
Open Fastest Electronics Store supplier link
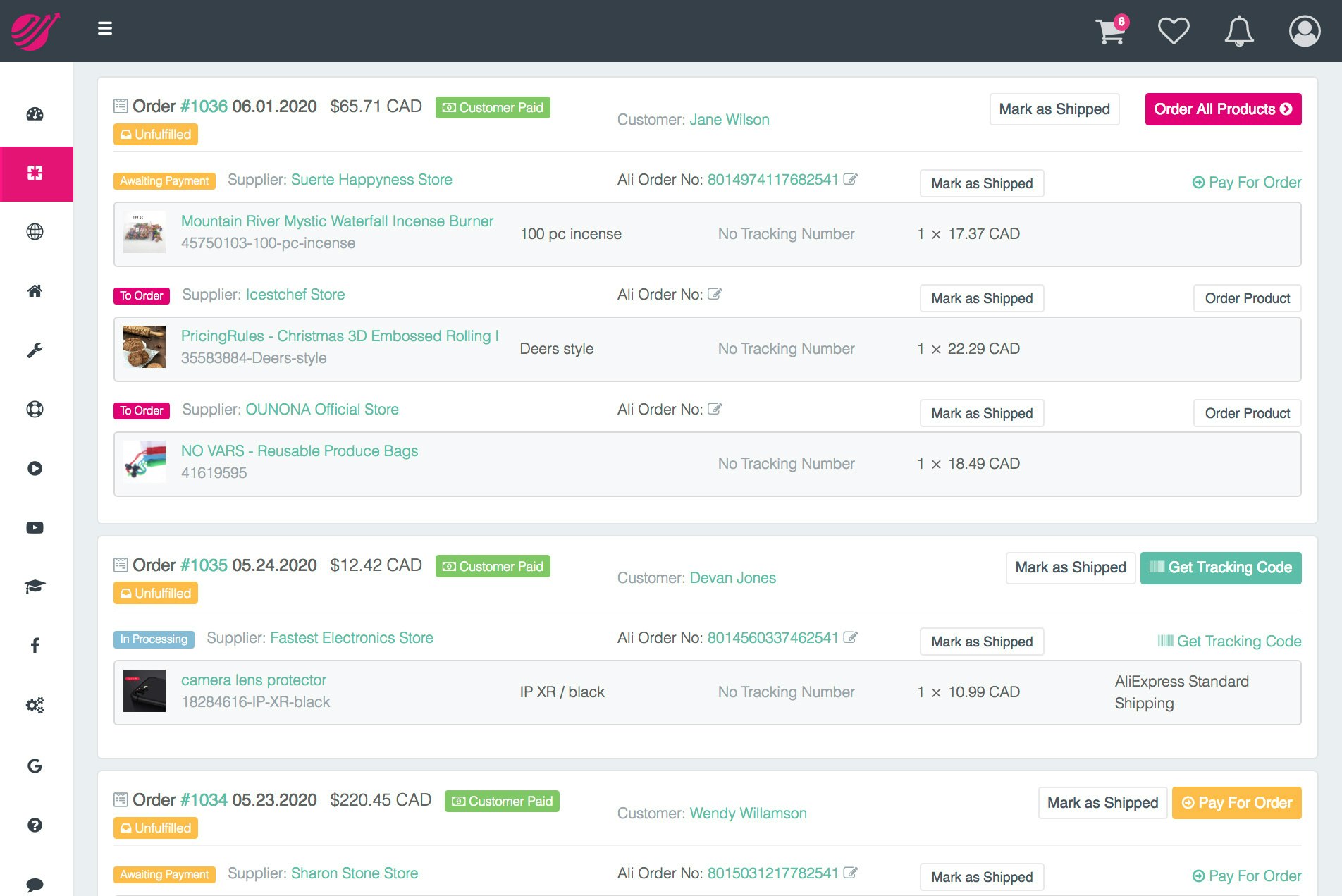click(352, 638)
